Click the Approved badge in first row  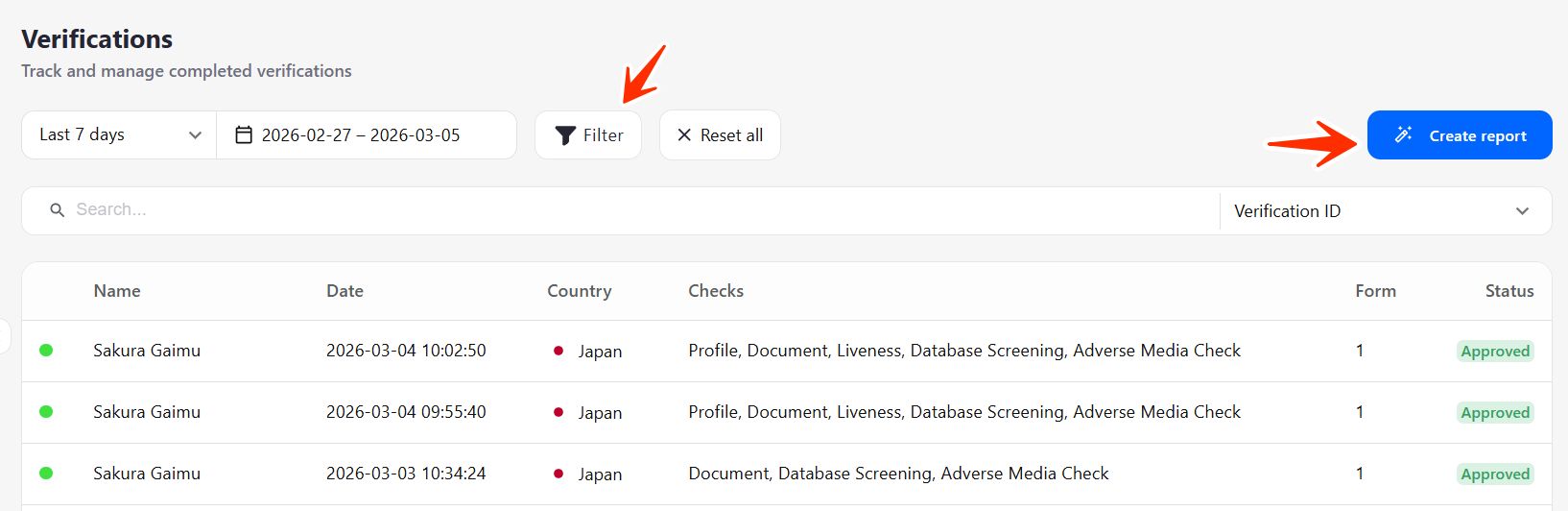click(x=1494, y=352)
